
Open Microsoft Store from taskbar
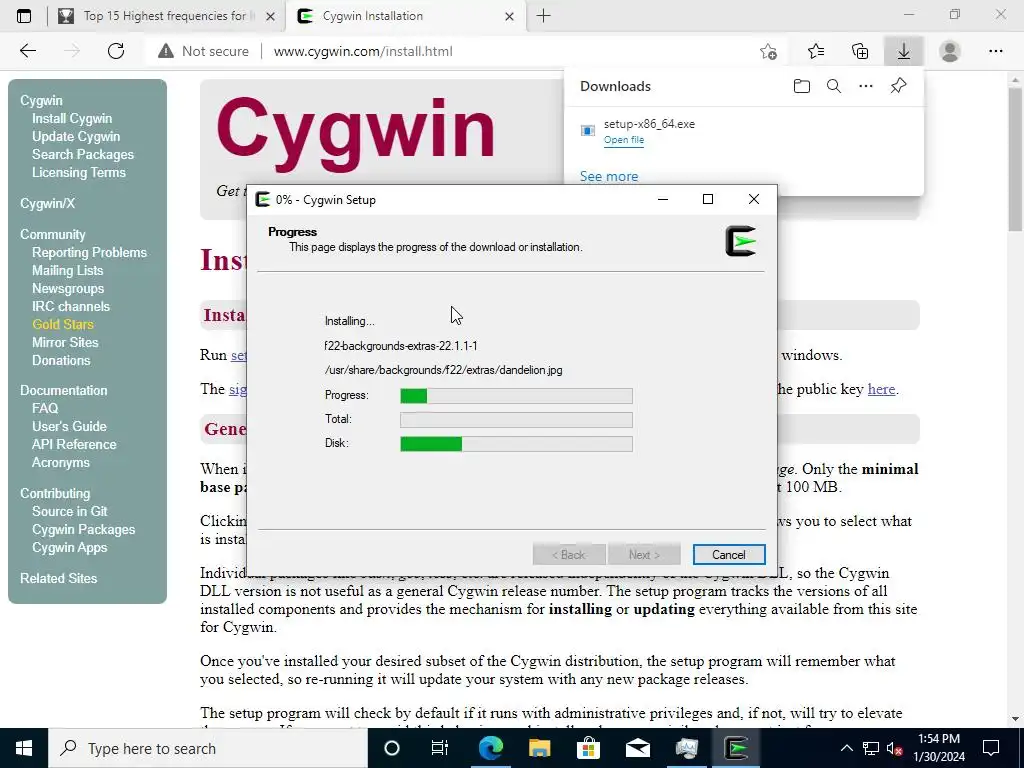tap(588, 748)
